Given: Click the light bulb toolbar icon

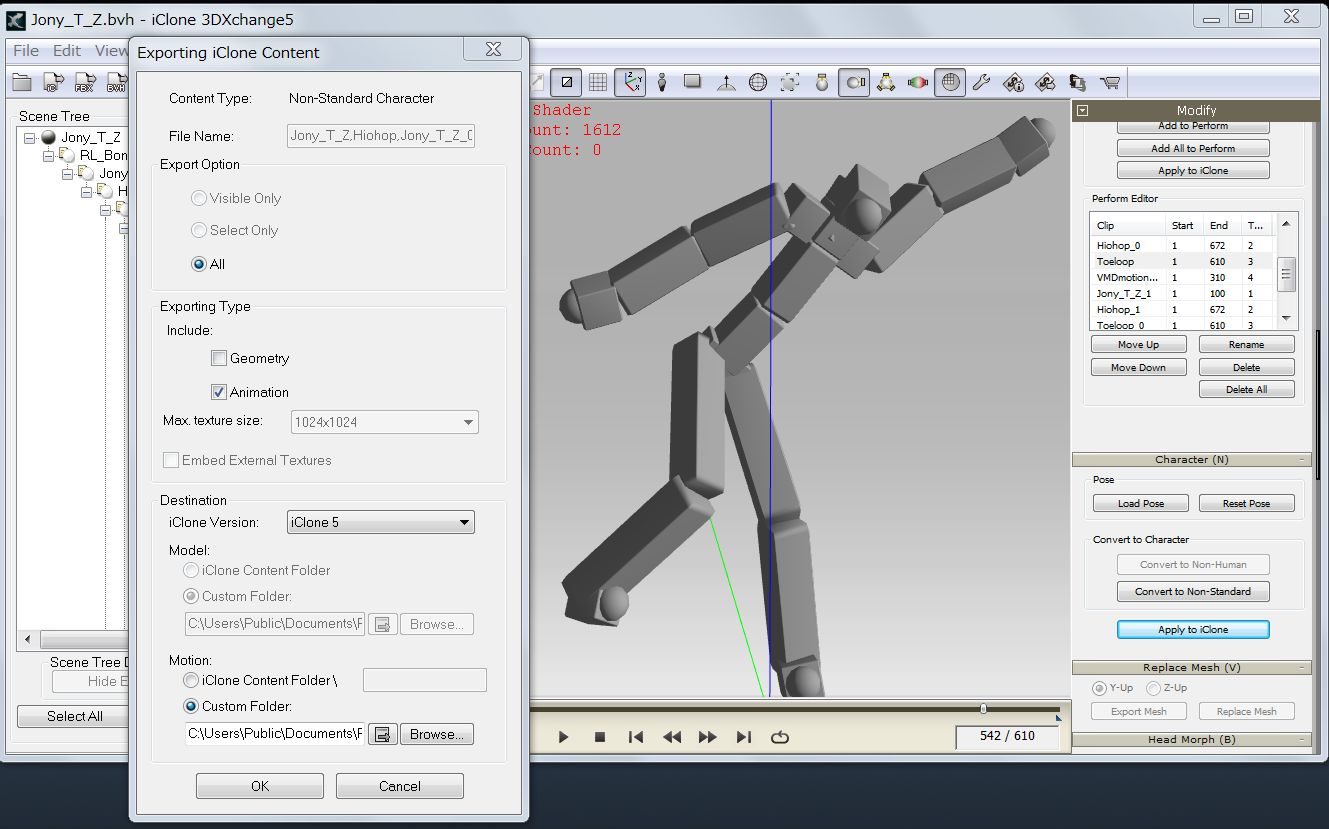Looking at the screenshot, I should point(822,82).
